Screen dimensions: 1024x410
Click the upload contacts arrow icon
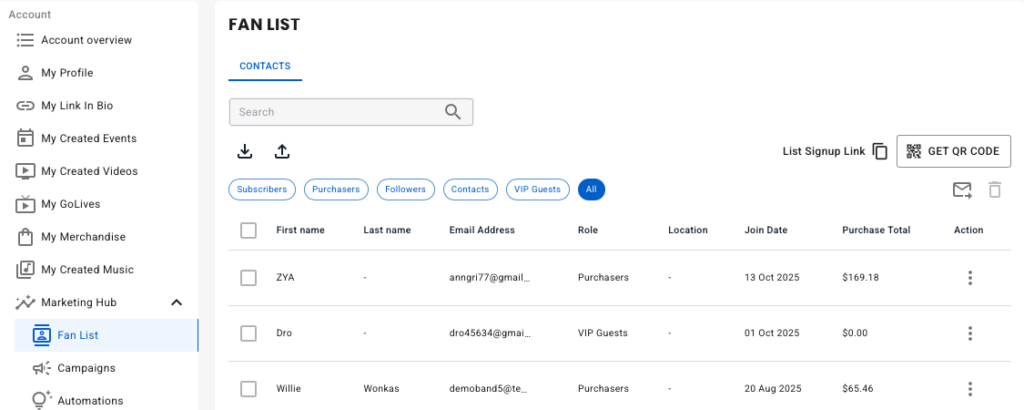282,152
